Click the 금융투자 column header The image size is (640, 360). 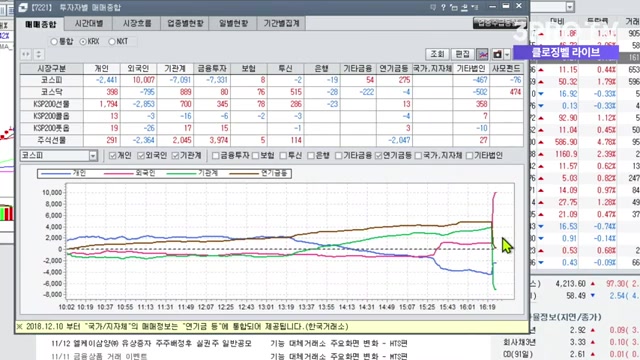[x=212, y=69]
